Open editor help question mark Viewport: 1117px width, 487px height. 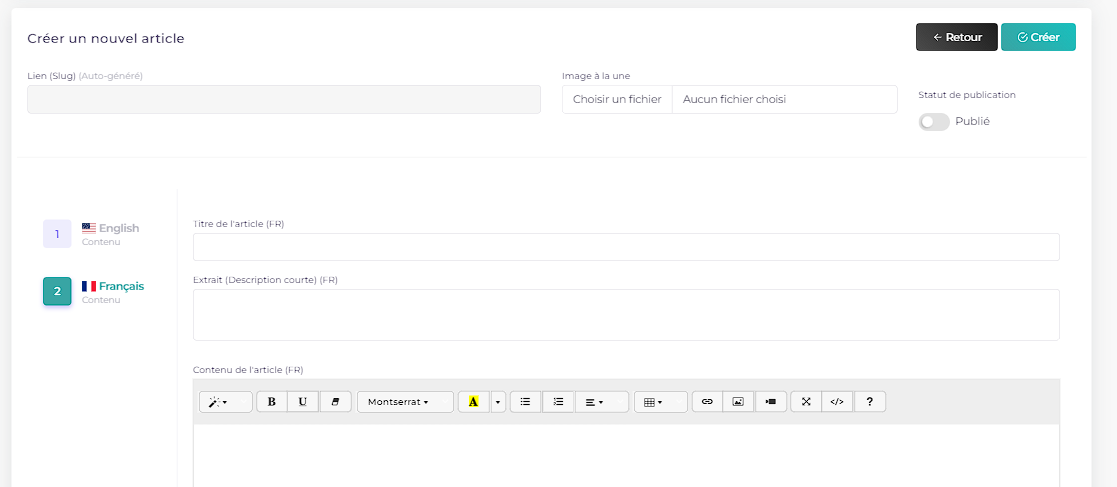(870, 402)
